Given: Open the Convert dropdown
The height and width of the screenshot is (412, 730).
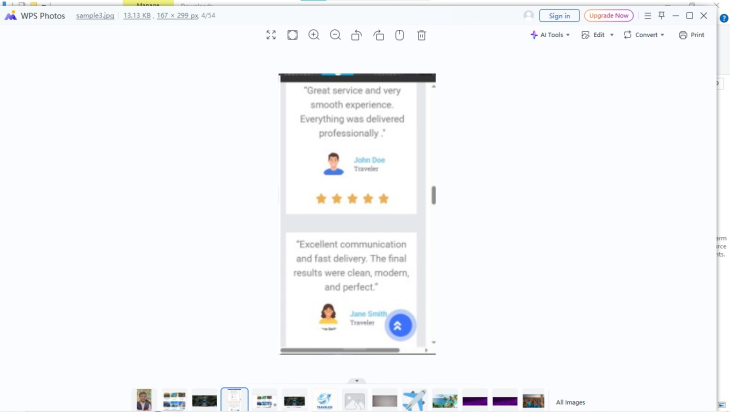Looking at the screenshot, I should point(644,35).
